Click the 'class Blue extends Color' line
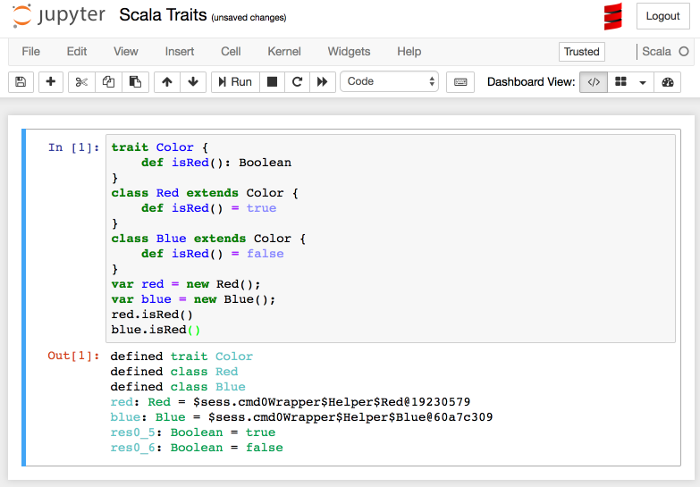 tap(208, 238)
